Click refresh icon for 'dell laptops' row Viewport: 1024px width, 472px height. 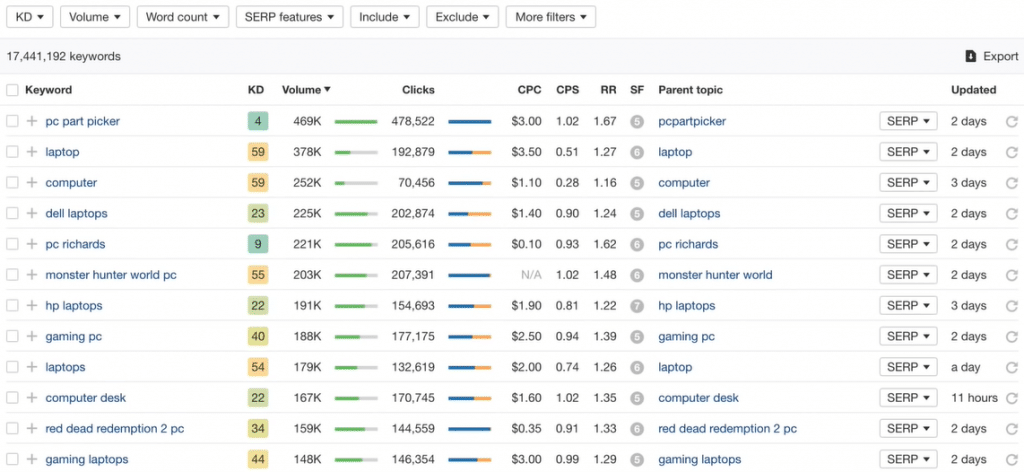1012,213
